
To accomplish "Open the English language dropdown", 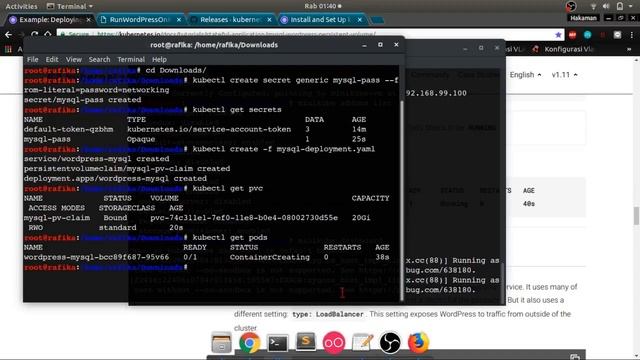I will 525,75.
